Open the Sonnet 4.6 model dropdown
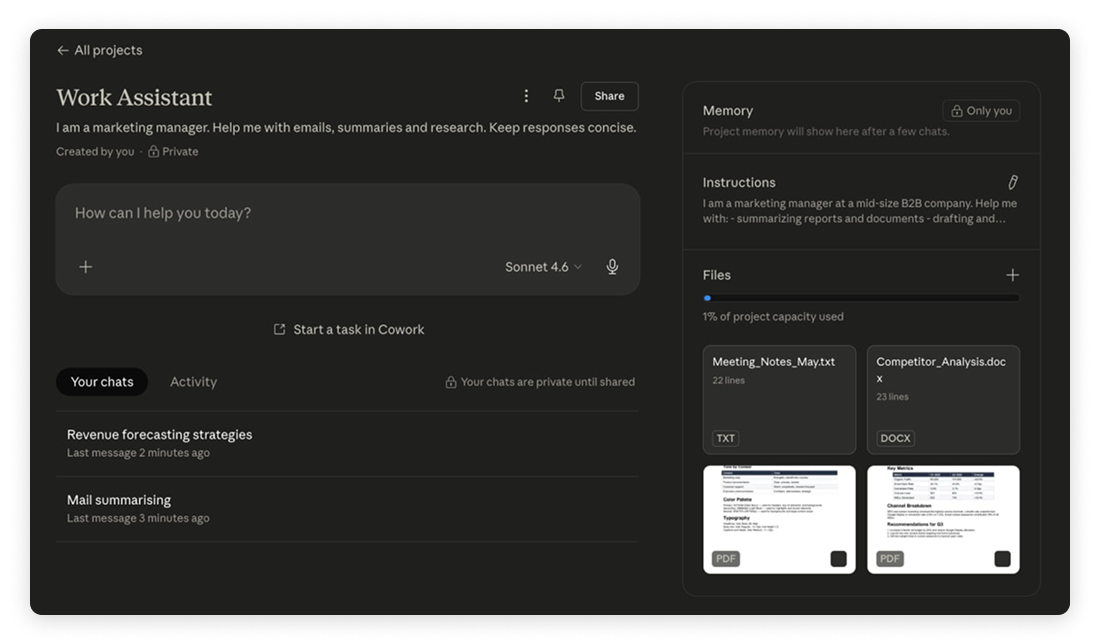The height and width of the screenshot is (644, 1100). coord(543,267)
